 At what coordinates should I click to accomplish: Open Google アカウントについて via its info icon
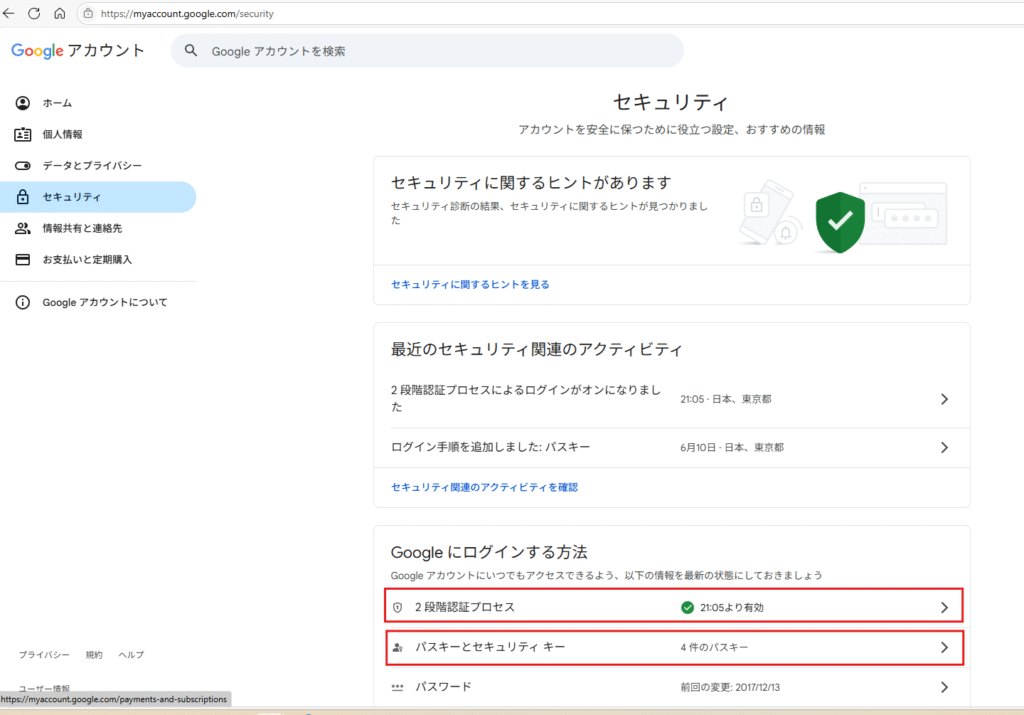(x=23, y=302)
